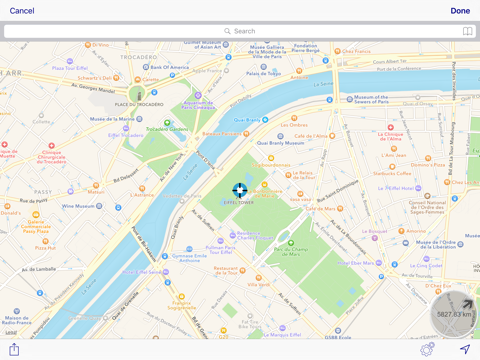Tap the Bateaux Parisiens restaurant icon

[x=246, y=134]
